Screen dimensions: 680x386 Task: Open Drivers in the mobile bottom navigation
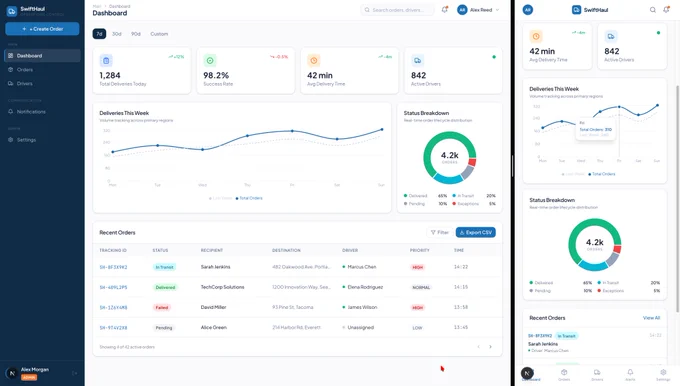pos(597,375)
